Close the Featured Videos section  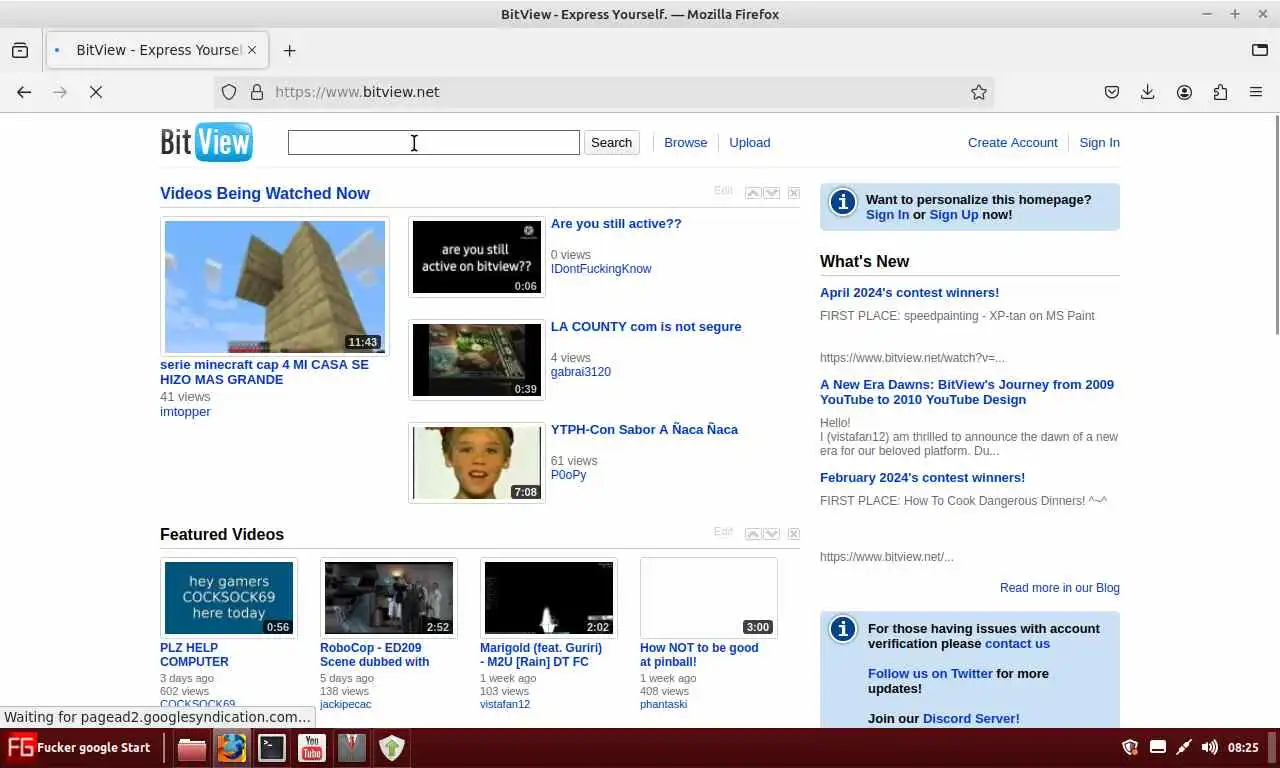[793, 534]
